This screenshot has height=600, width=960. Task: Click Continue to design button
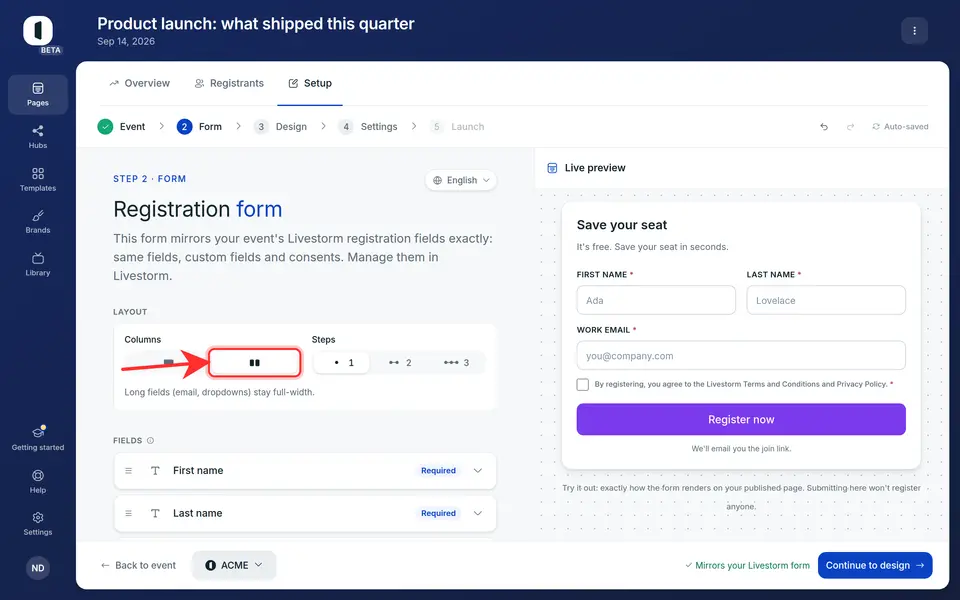pos(875,565)
